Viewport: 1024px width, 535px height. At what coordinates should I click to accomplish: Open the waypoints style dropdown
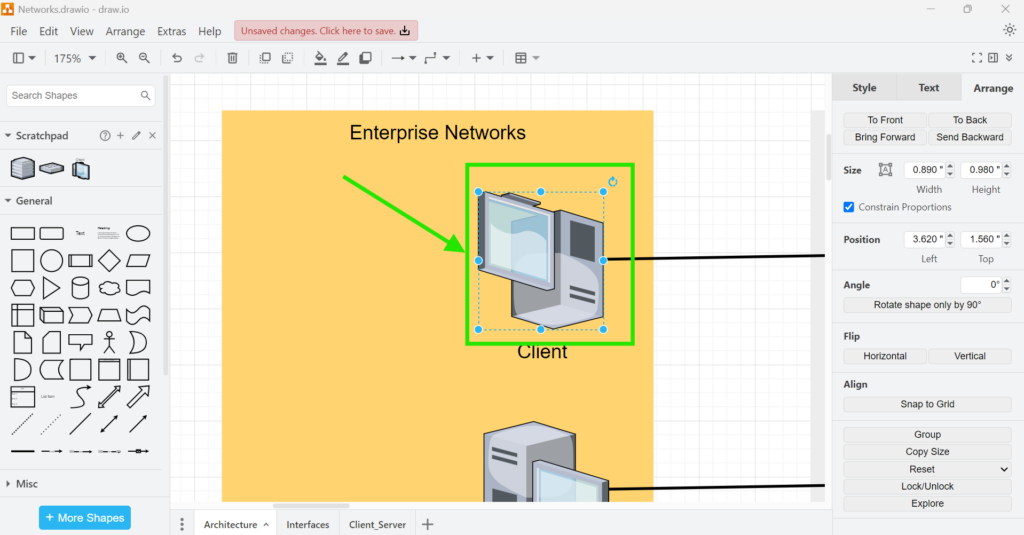437,58
